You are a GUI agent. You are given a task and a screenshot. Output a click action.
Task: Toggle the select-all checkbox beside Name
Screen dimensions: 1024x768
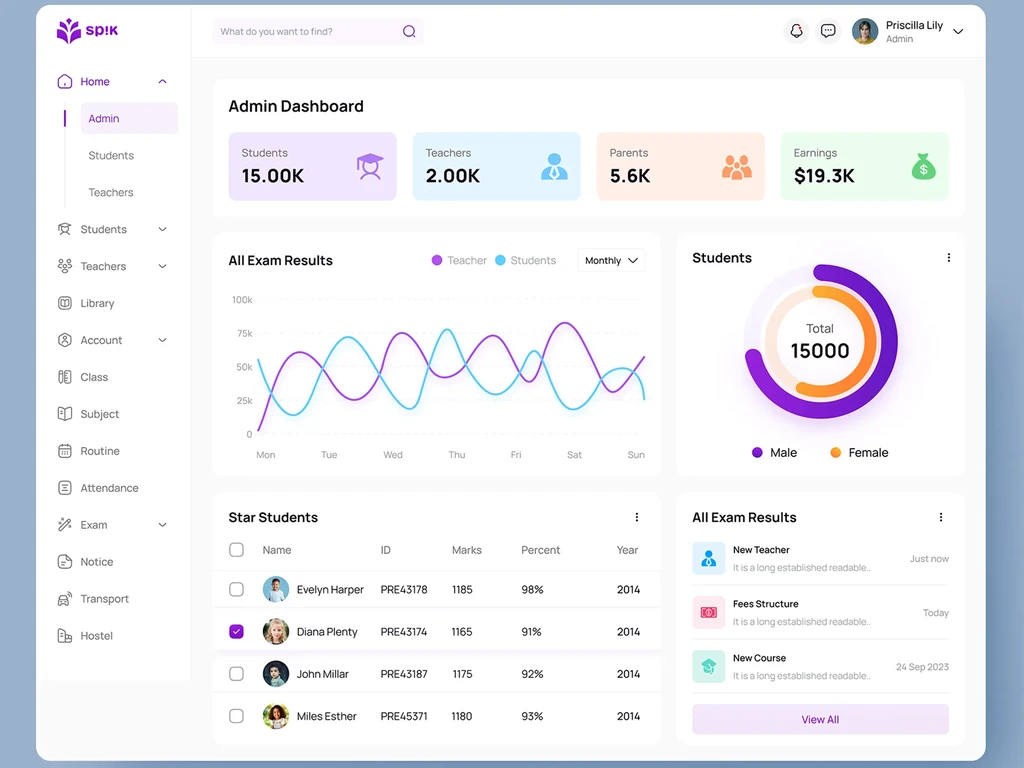point(236,550)
